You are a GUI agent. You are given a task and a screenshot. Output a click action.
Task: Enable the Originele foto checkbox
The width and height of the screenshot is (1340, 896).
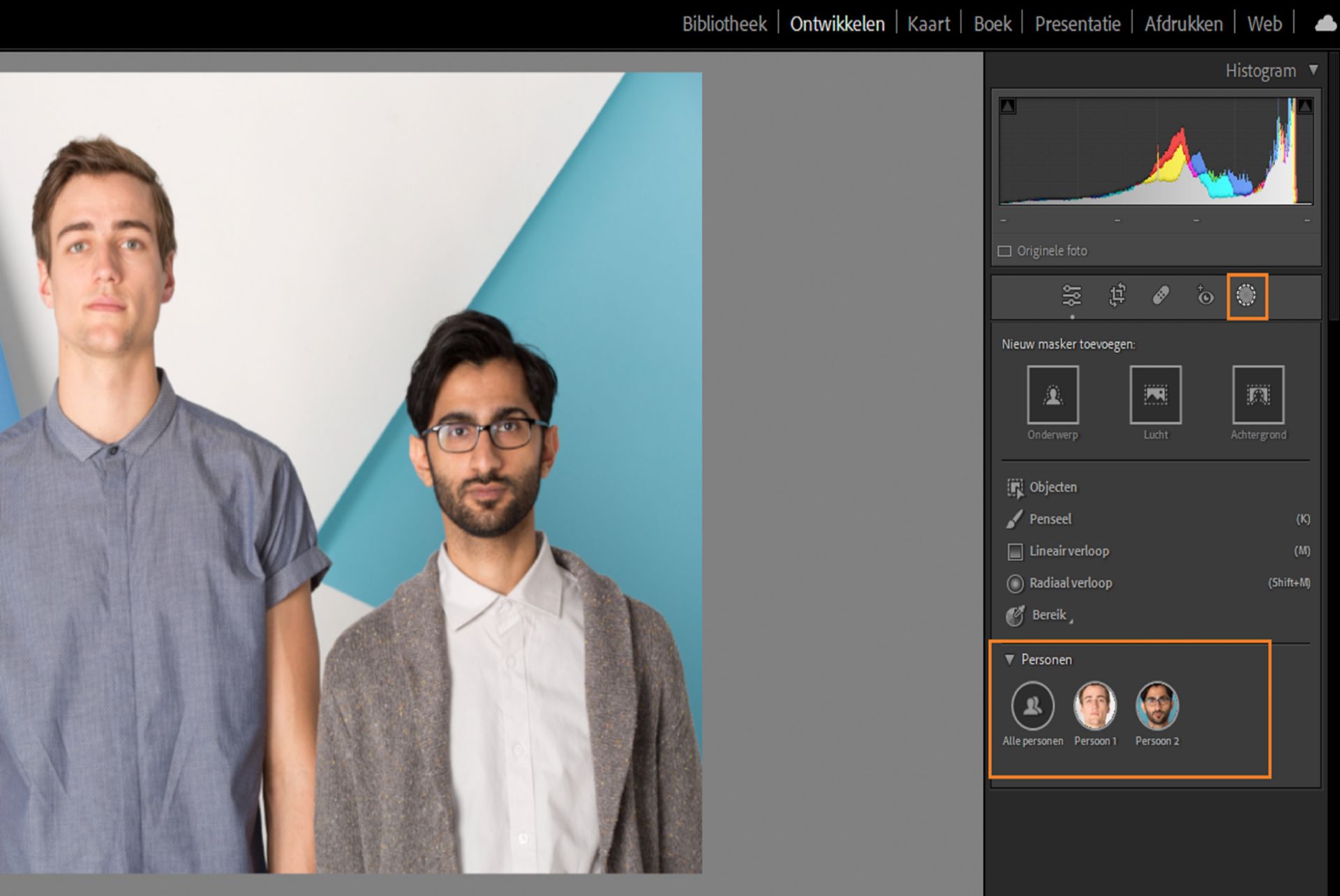click(x=1004, y=251)
